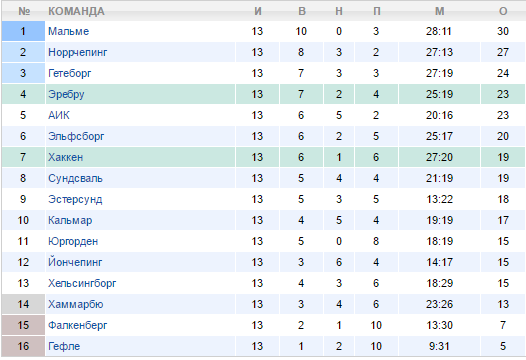This screenshot has width=526, height=360.
Task: Click the position 1 cell for Мальме
Action: click(23, 31)
